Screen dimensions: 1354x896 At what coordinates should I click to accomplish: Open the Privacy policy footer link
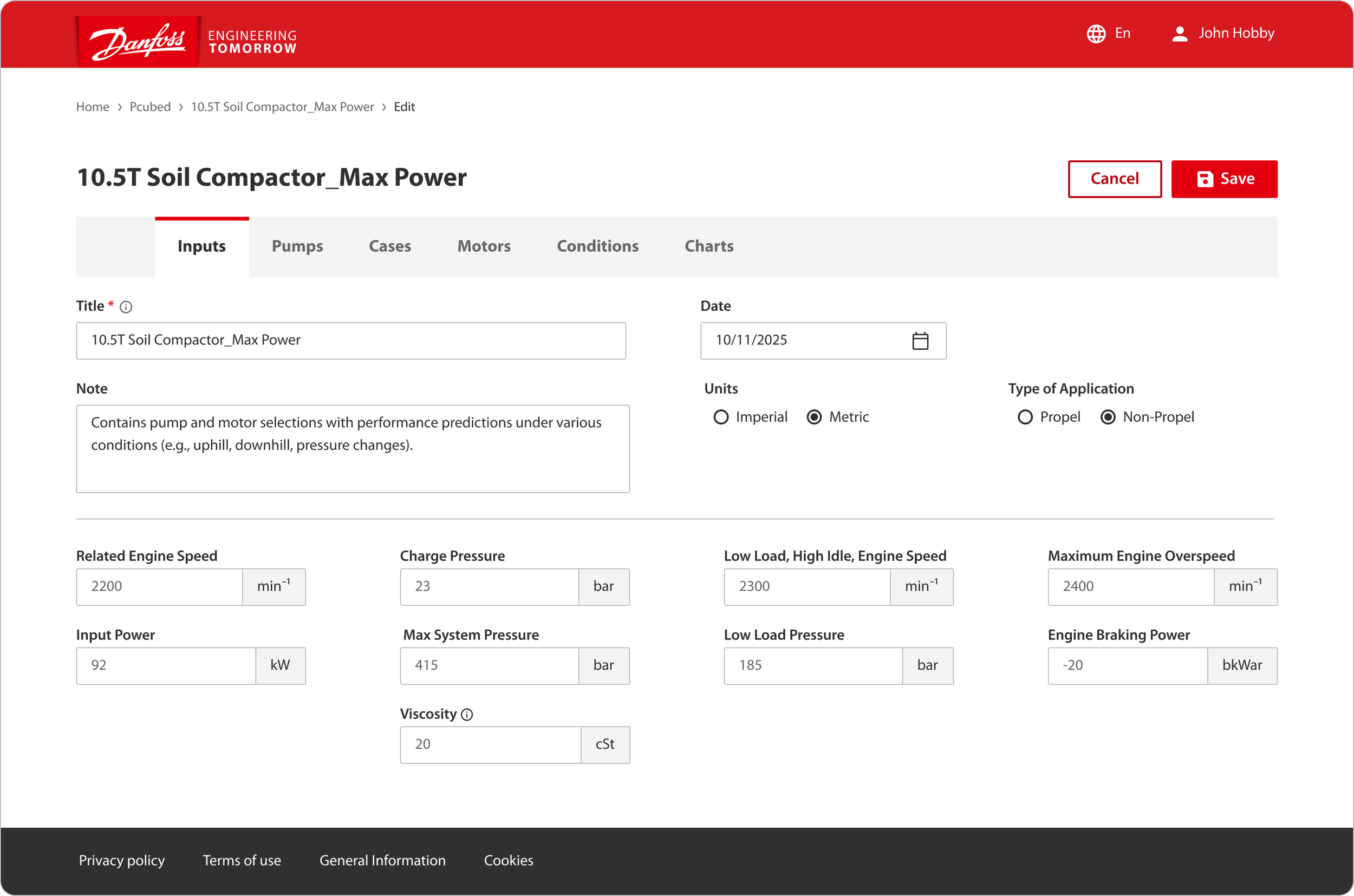122,860
